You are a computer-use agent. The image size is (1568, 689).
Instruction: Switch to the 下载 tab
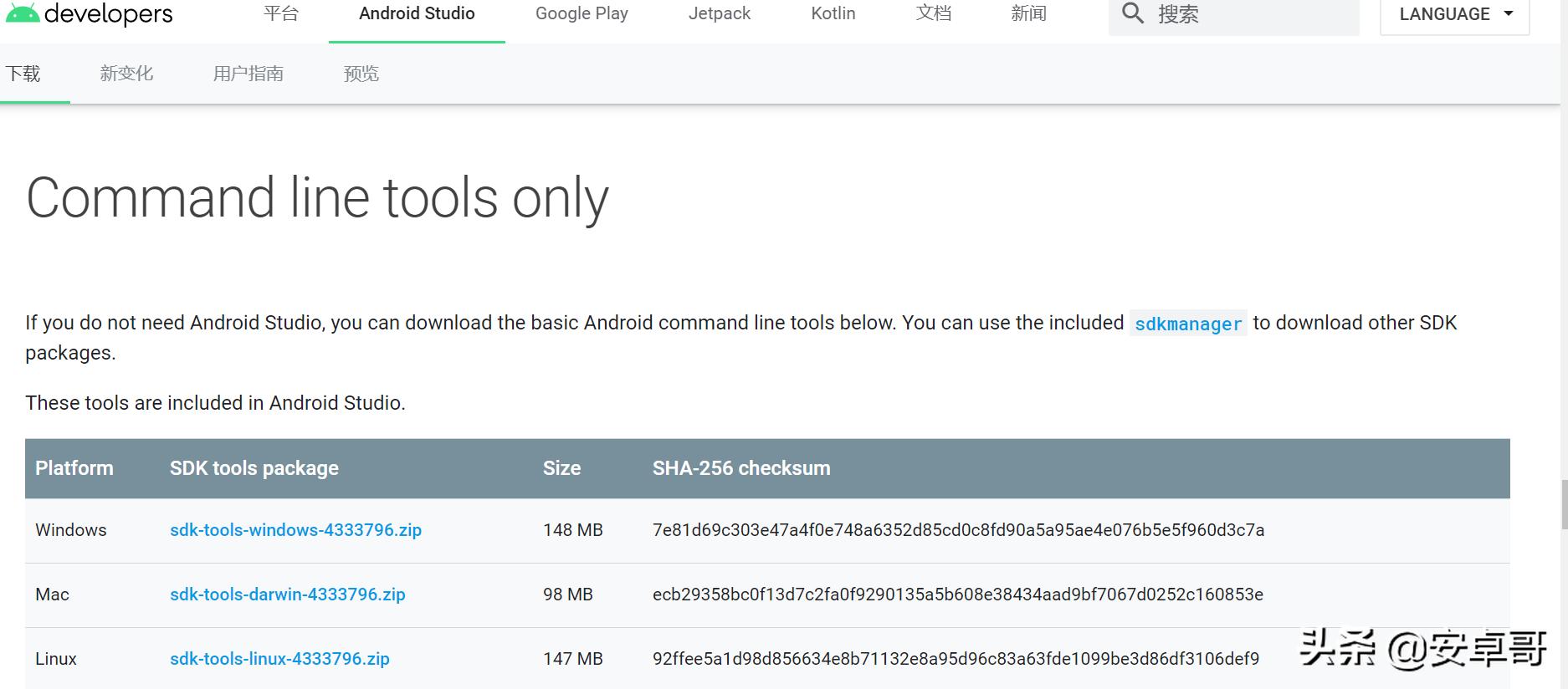pos(23,74)
